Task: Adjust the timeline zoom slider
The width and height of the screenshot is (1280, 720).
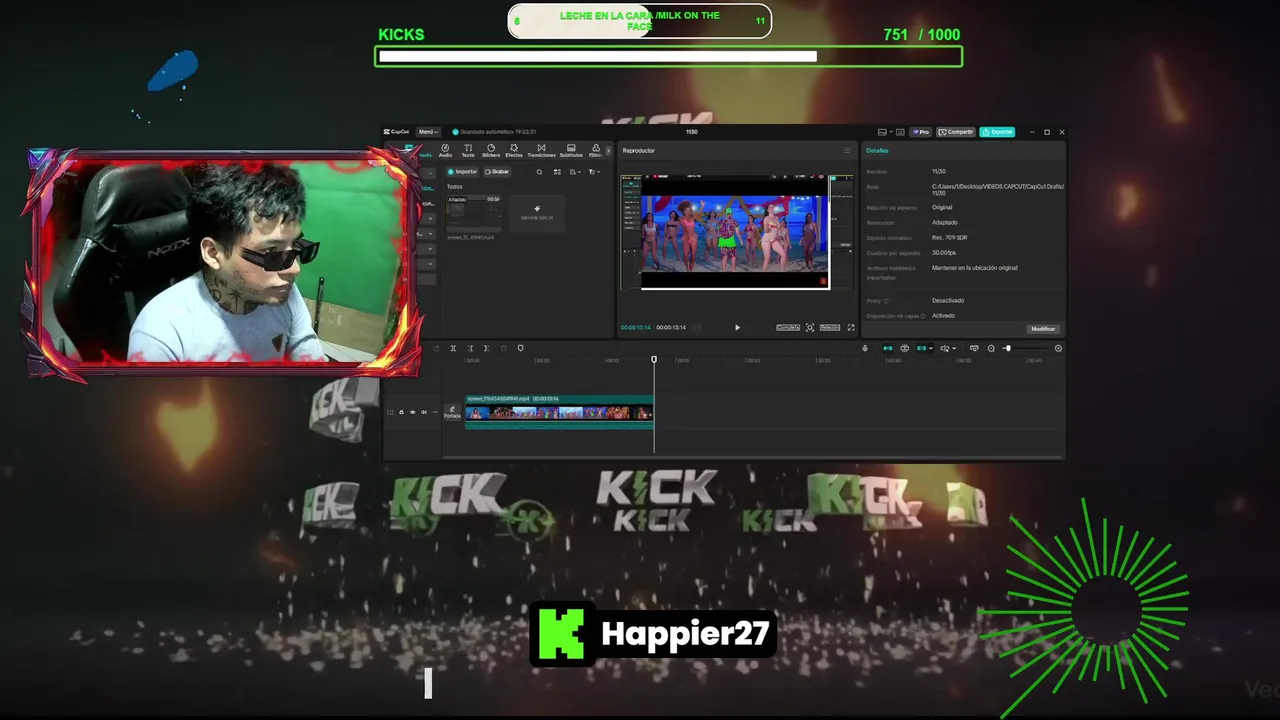Action: [x=1025, y=348]
